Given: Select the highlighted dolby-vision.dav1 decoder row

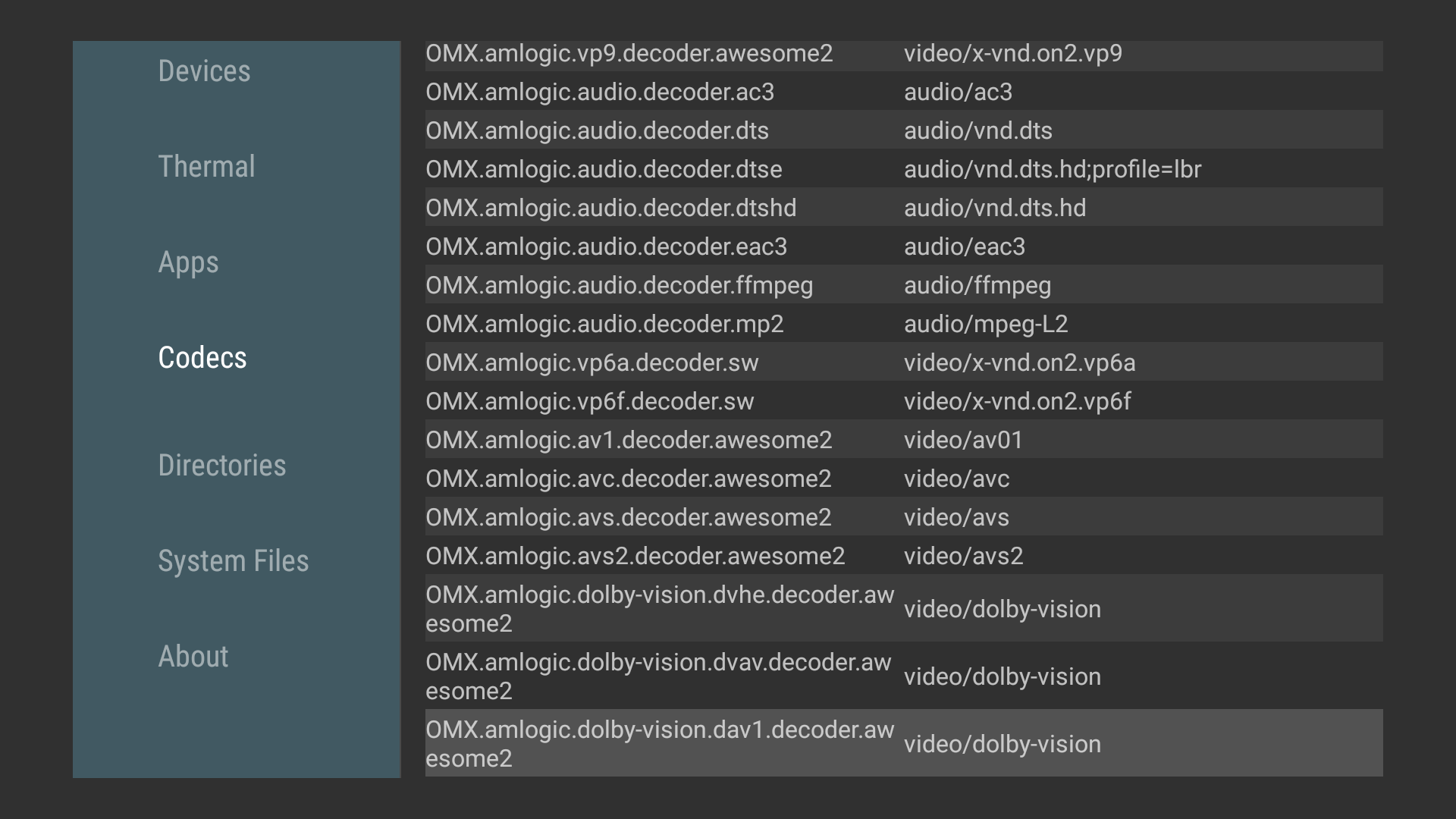Looking at the screenshot, I should click(x=904, y=744).
